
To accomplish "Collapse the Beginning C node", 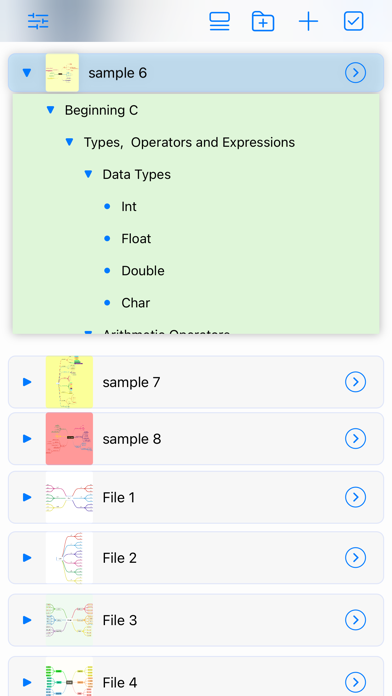I will 51,110.
